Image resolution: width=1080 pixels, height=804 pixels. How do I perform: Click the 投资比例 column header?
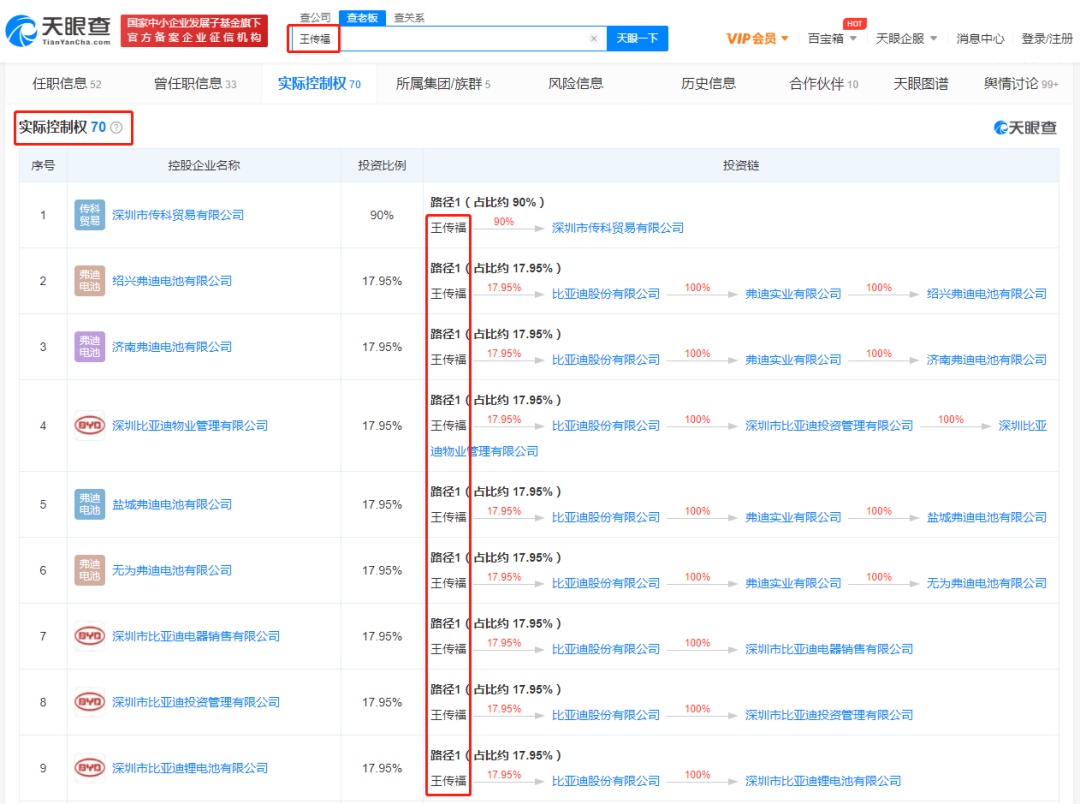[382, 165]
